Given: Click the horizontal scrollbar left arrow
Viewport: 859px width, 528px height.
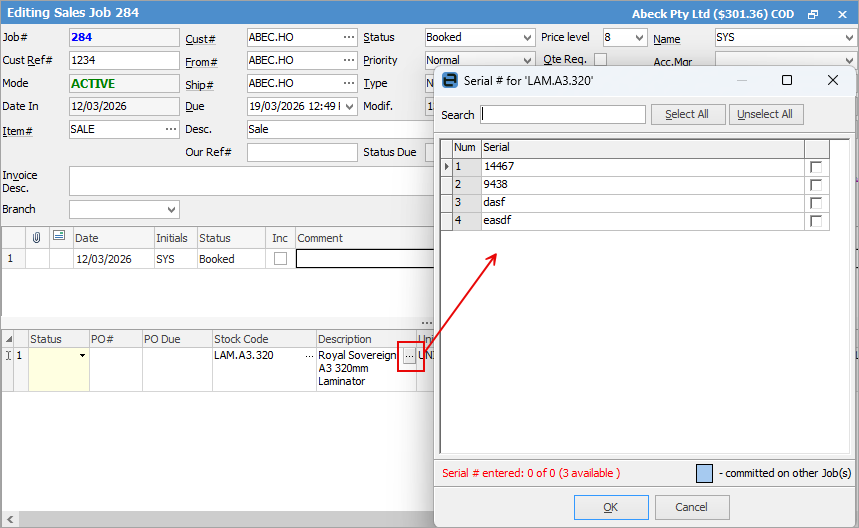Looking at the screenshot, I should (x=10, y=519).
